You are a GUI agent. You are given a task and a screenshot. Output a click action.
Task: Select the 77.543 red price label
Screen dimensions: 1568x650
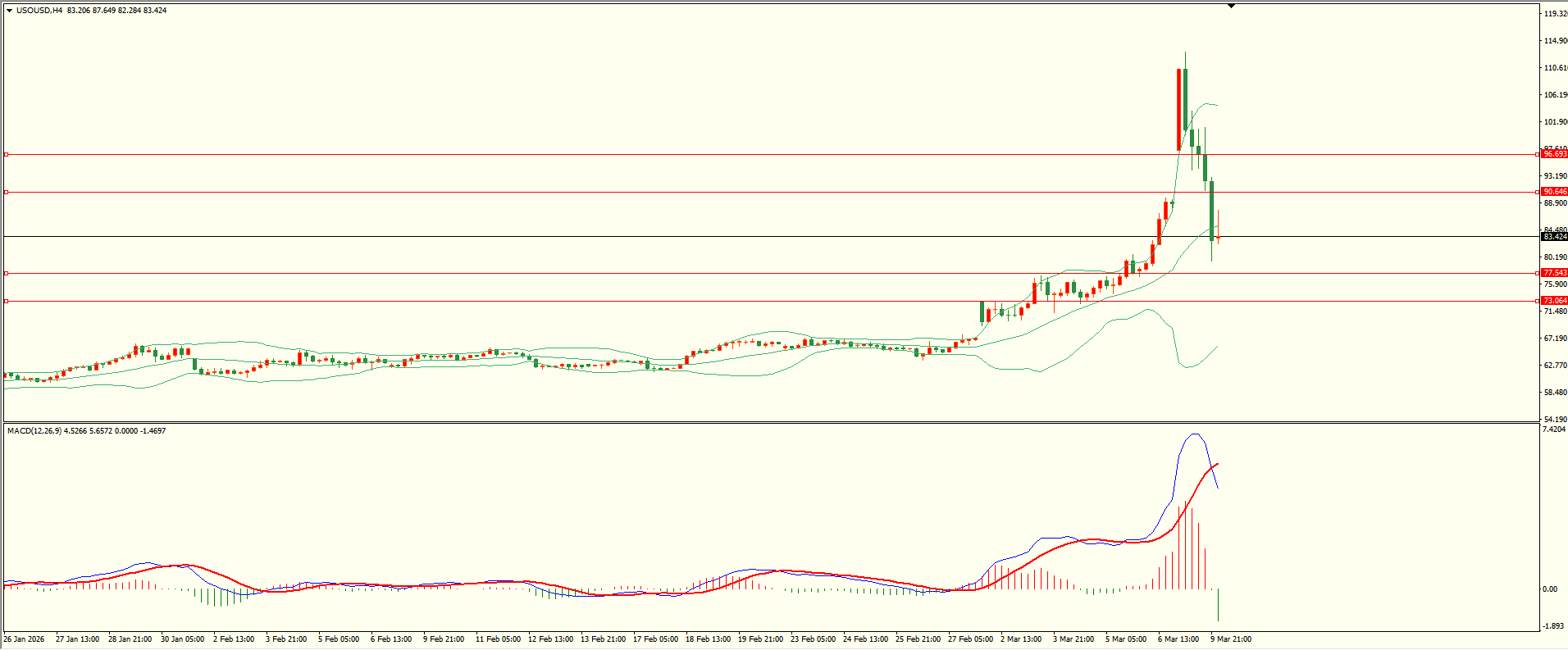[x=1554, y=273]
